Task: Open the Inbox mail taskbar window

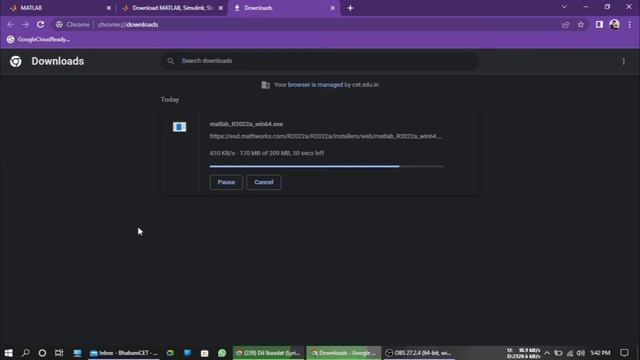Action: [124, 353]
